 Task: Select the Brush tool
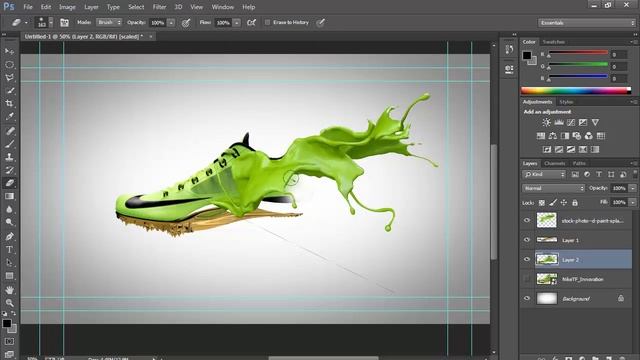9,144
